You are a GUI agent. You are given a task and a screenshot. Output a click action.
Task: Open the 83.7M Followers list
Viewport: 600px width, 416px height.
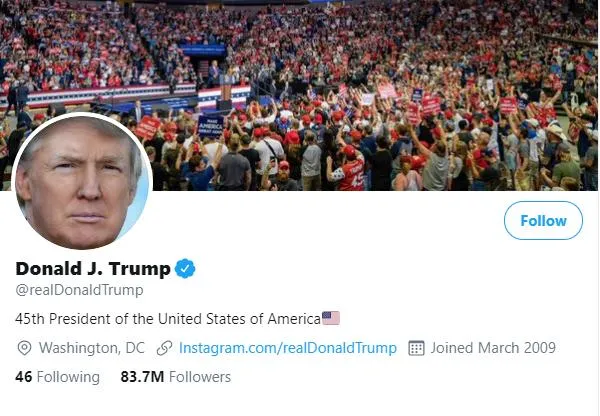click(x=176, y=377)
